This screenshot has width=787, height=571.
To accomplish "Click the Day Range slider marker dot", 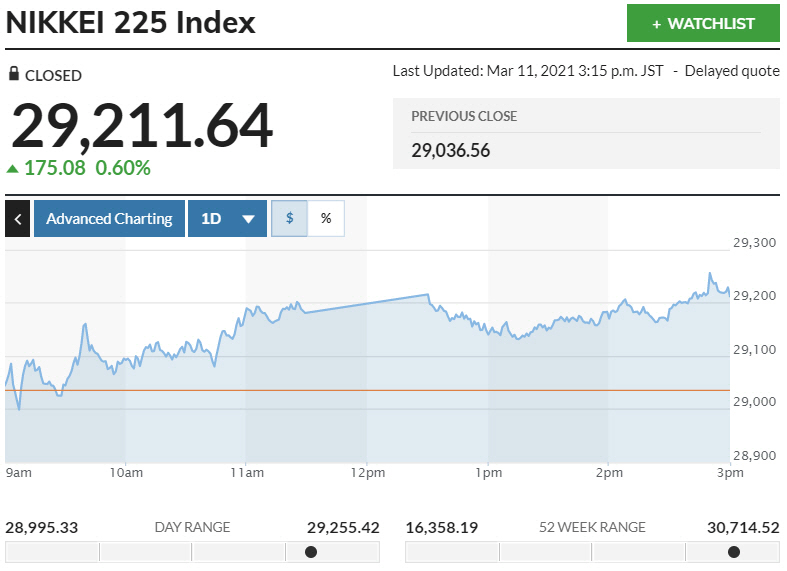I will coord(311,552).
